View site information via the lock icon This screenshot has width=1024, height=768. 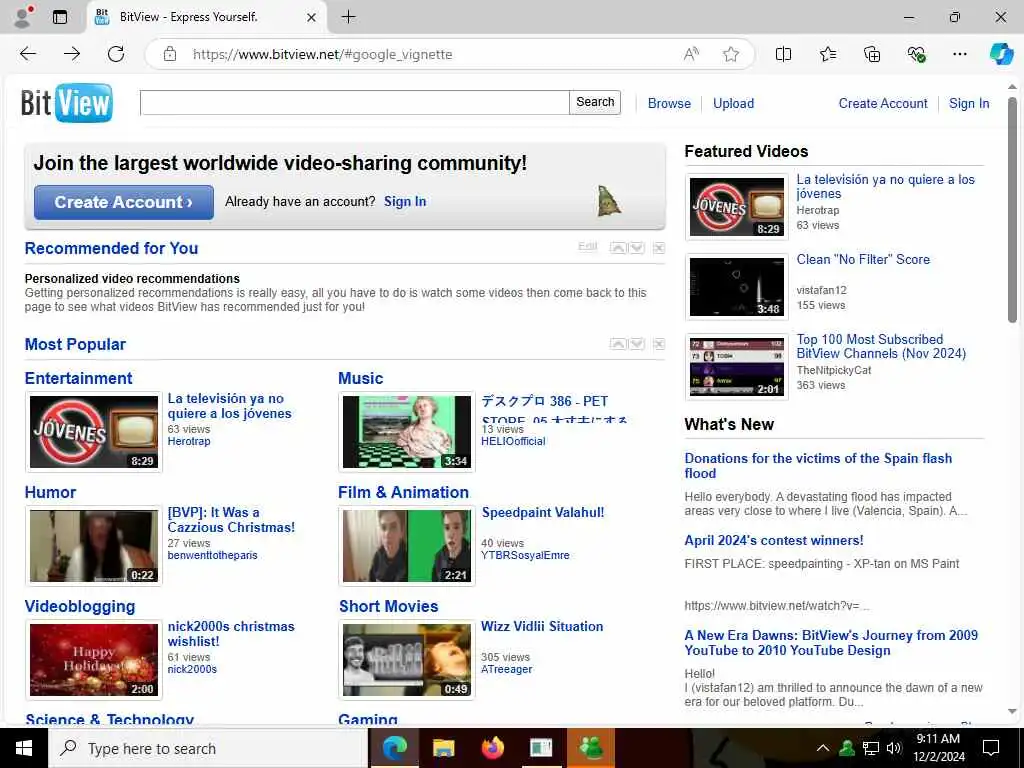[x=170, y=54]
